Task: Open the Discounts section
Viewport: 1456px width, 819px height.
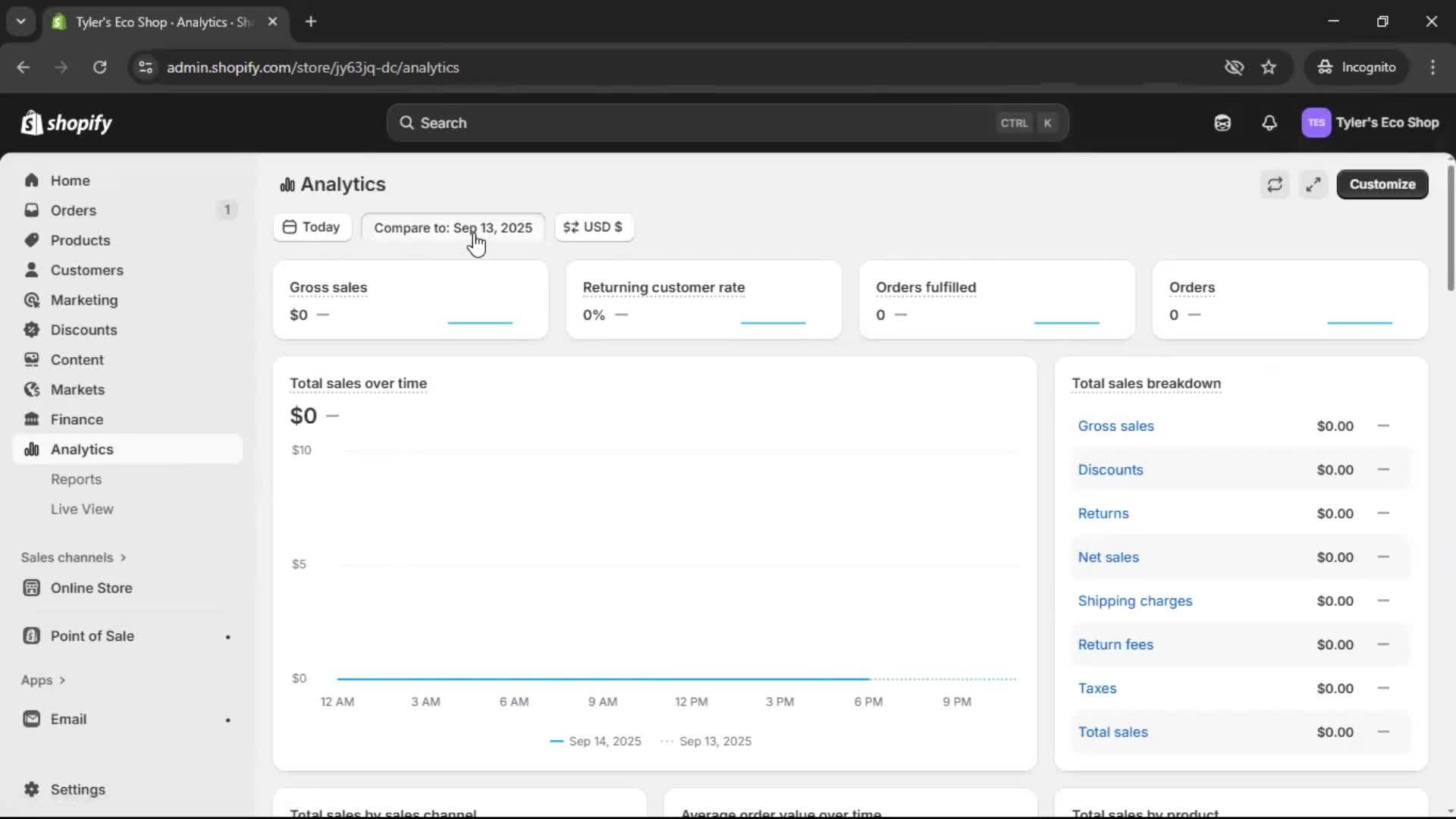Action: [x=83, y=330]
